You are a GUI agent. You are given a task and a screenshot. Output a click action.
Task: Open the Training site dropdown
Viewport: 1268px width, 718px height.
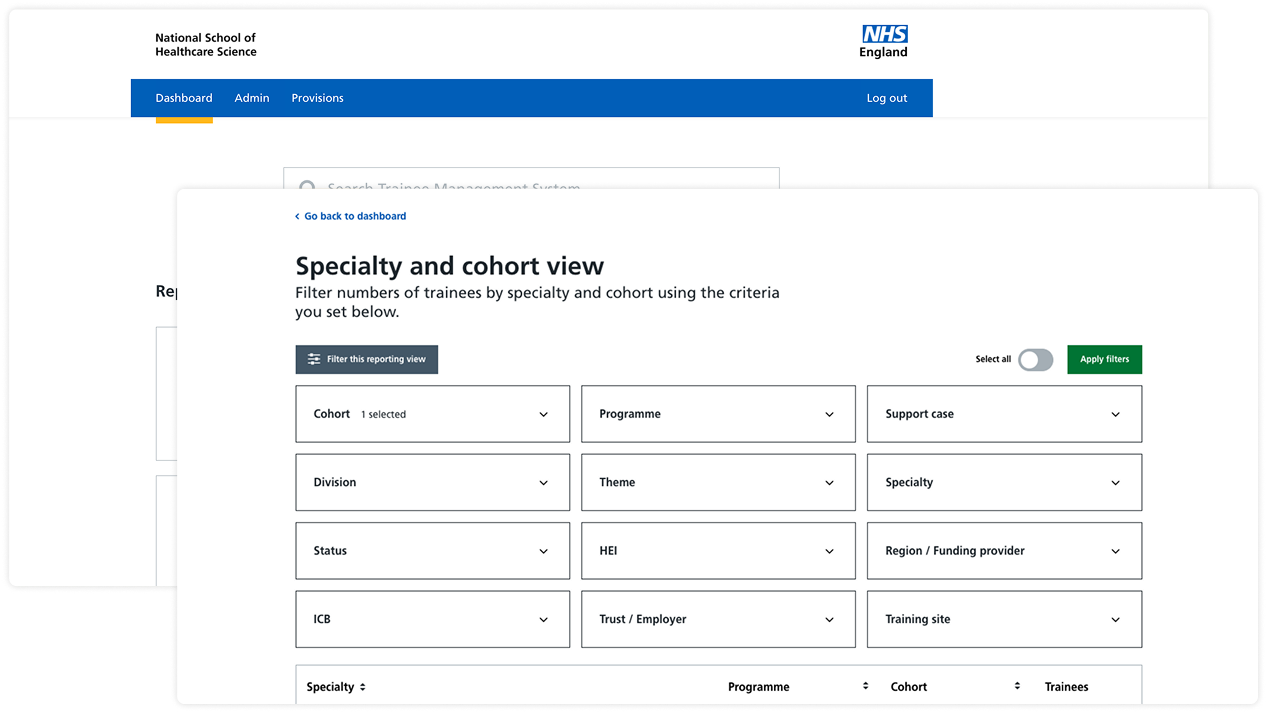pos(1004,619)
